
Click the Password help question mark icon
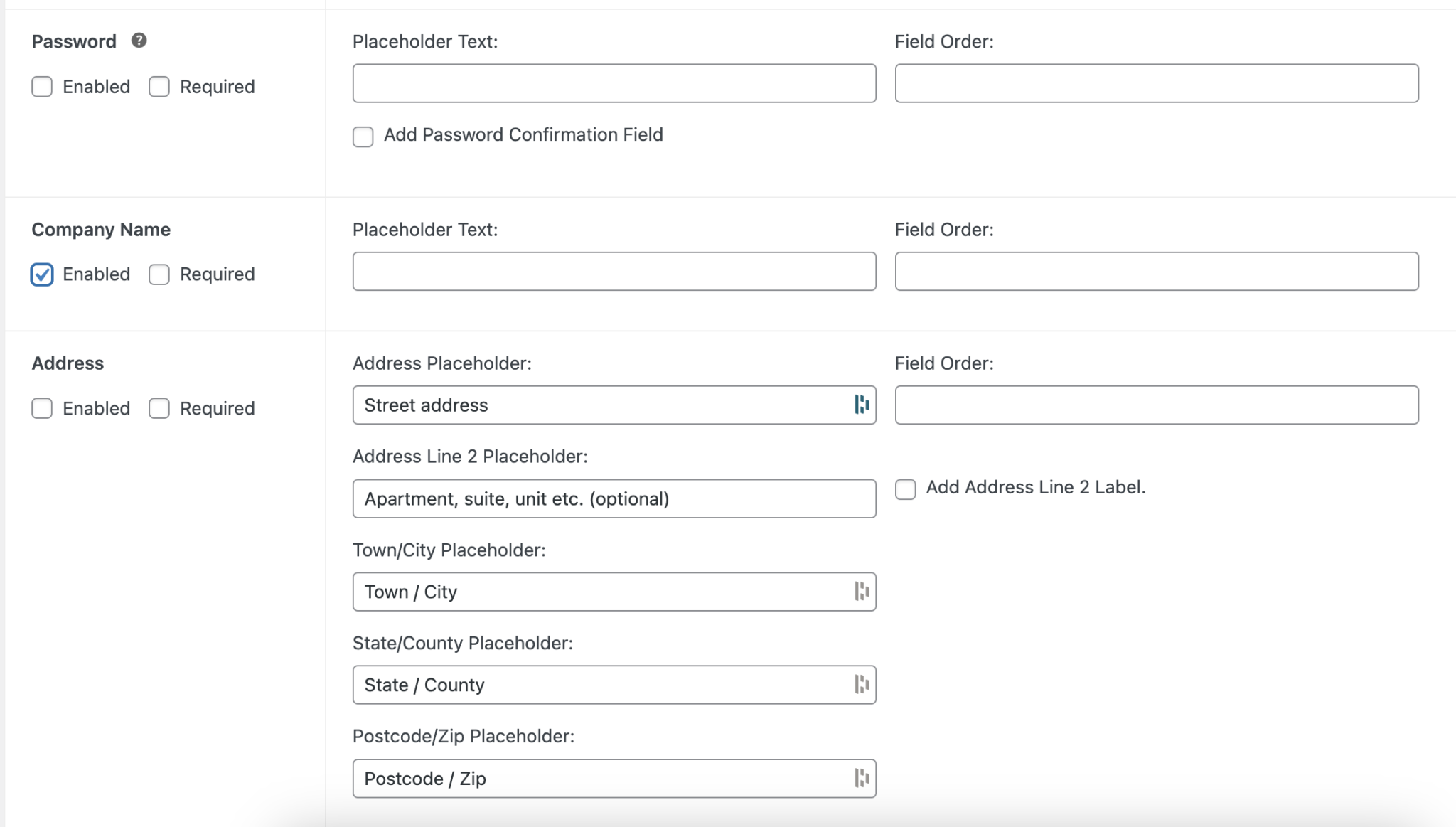(x=139, y=41)
